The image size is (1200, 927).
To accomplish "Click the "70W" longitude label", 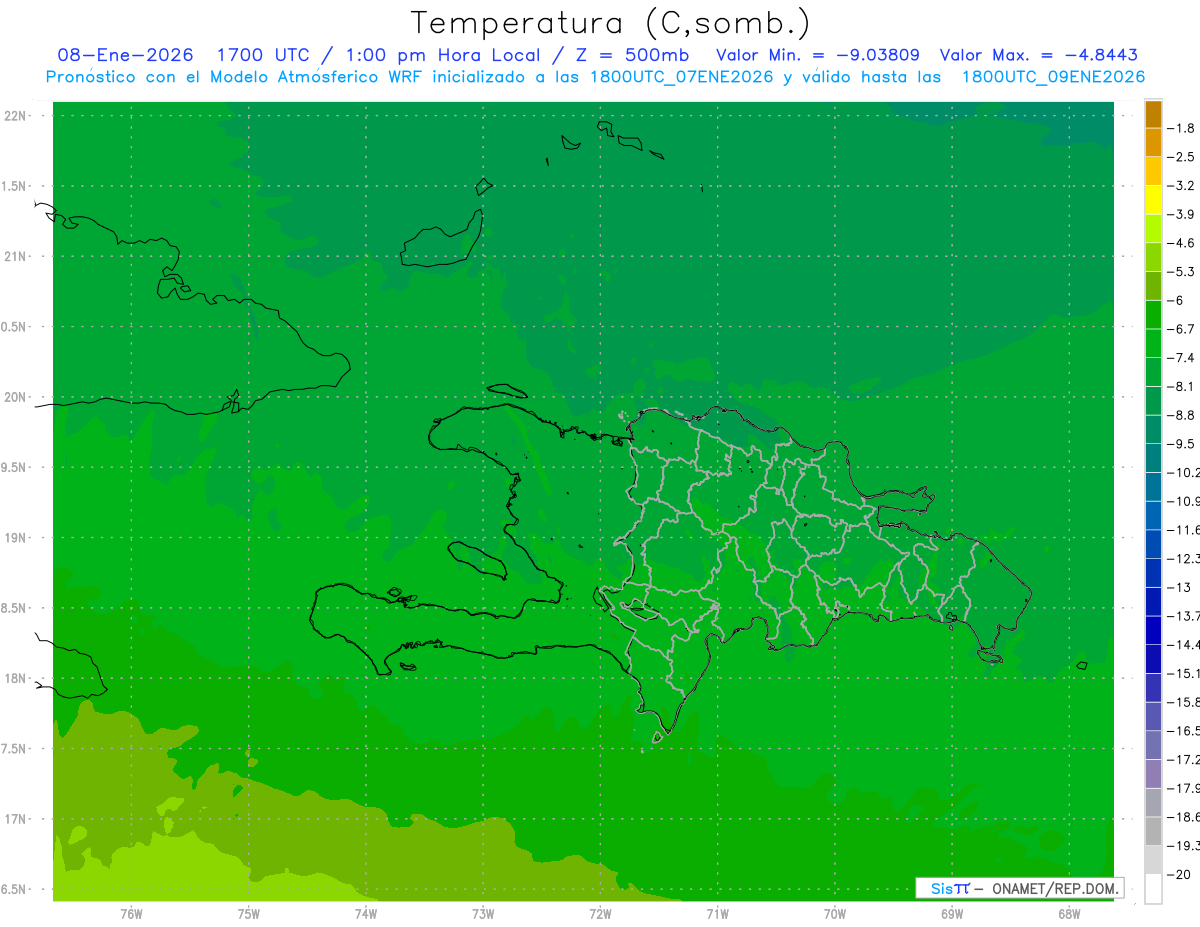I will [835, 914].
